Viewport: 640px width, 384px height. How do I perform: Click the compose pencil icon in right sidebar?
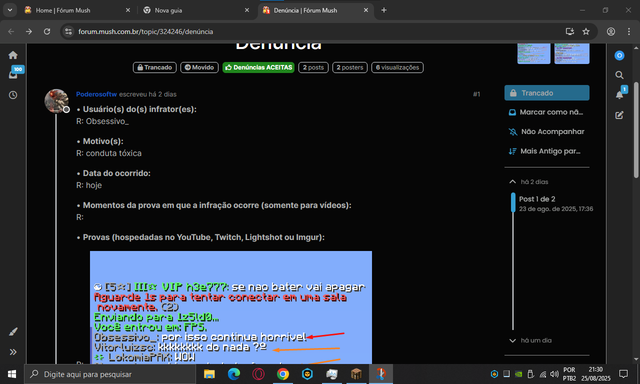[x=619, y=115]
